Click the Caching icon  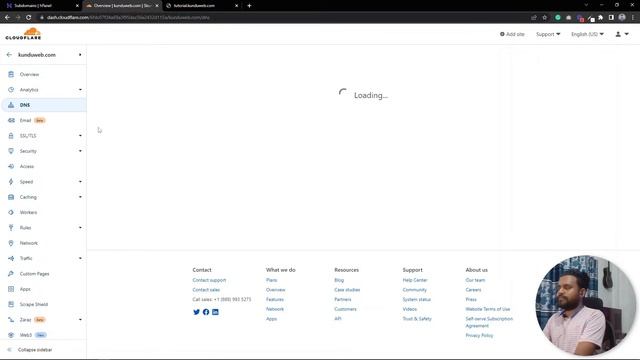coord(11,197)
